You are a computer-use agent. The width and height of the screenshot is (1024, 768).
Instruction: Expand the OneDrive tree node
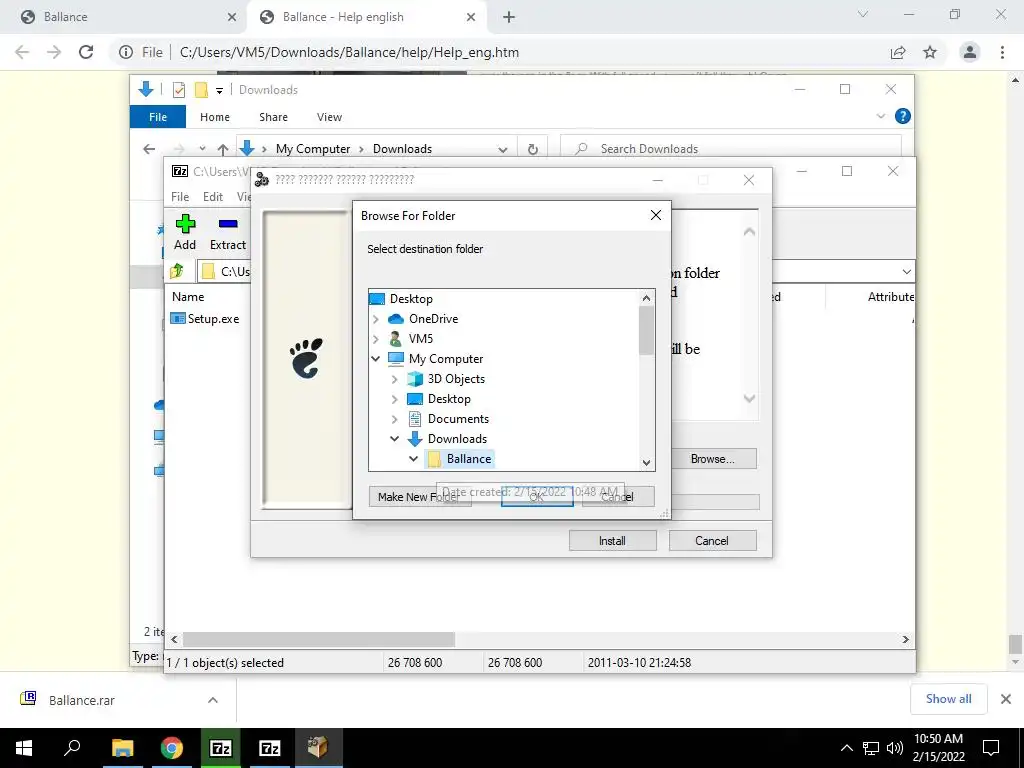pos(376,319)
